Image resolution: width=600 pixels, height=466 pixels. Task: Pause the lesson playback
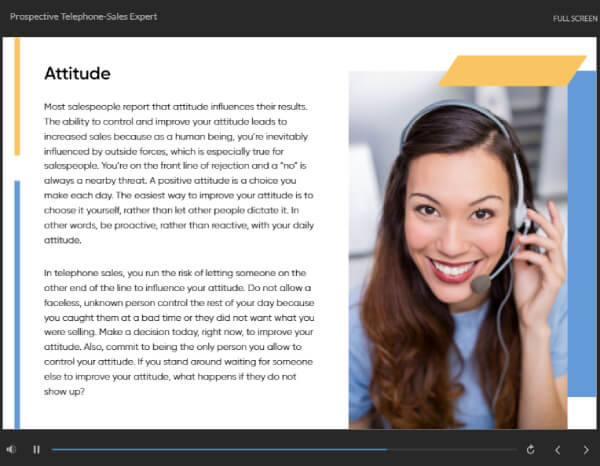click(37, 450)
